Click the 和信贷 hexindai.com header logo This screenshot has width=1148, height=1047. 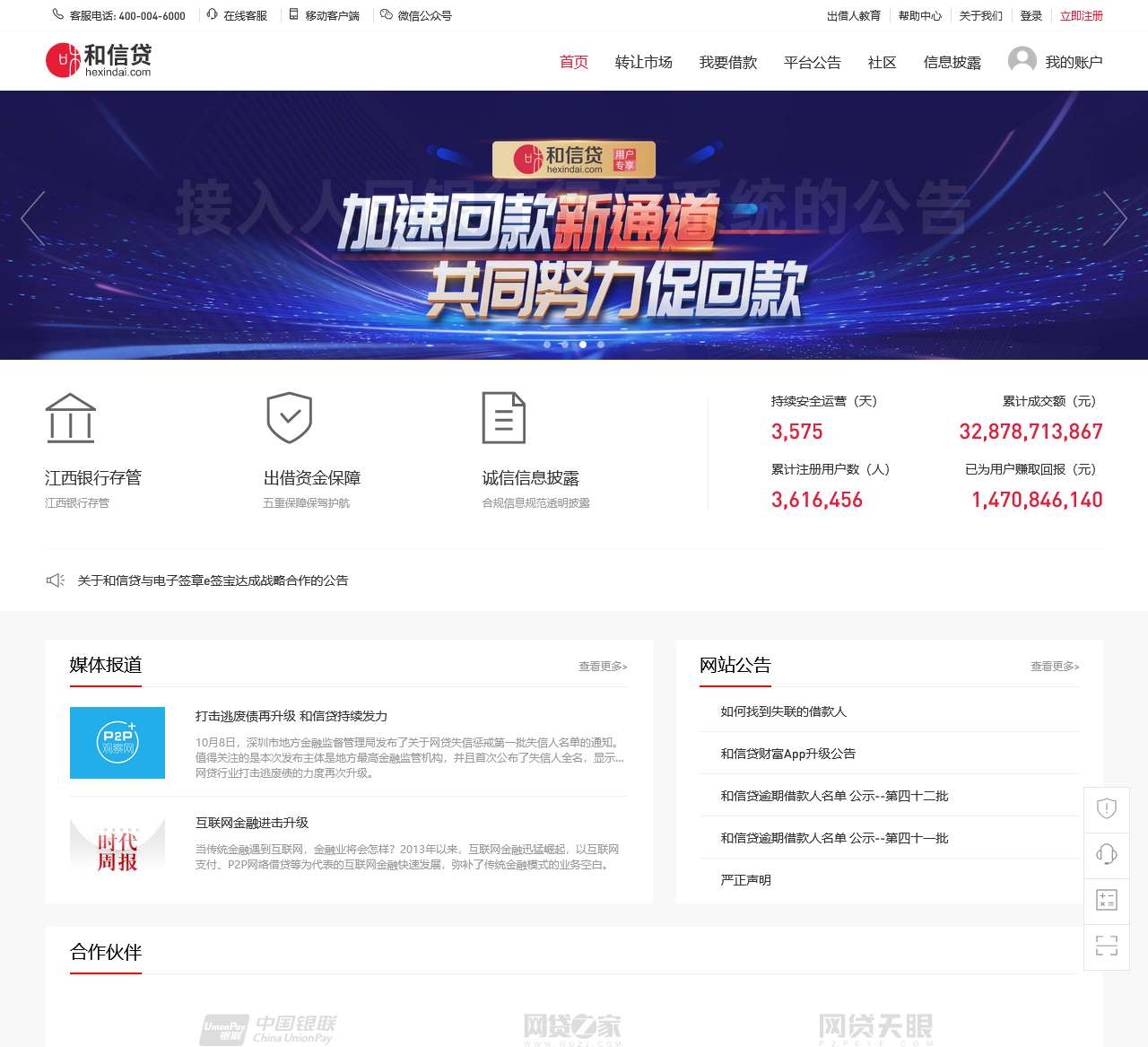click(x=99, y=60)
